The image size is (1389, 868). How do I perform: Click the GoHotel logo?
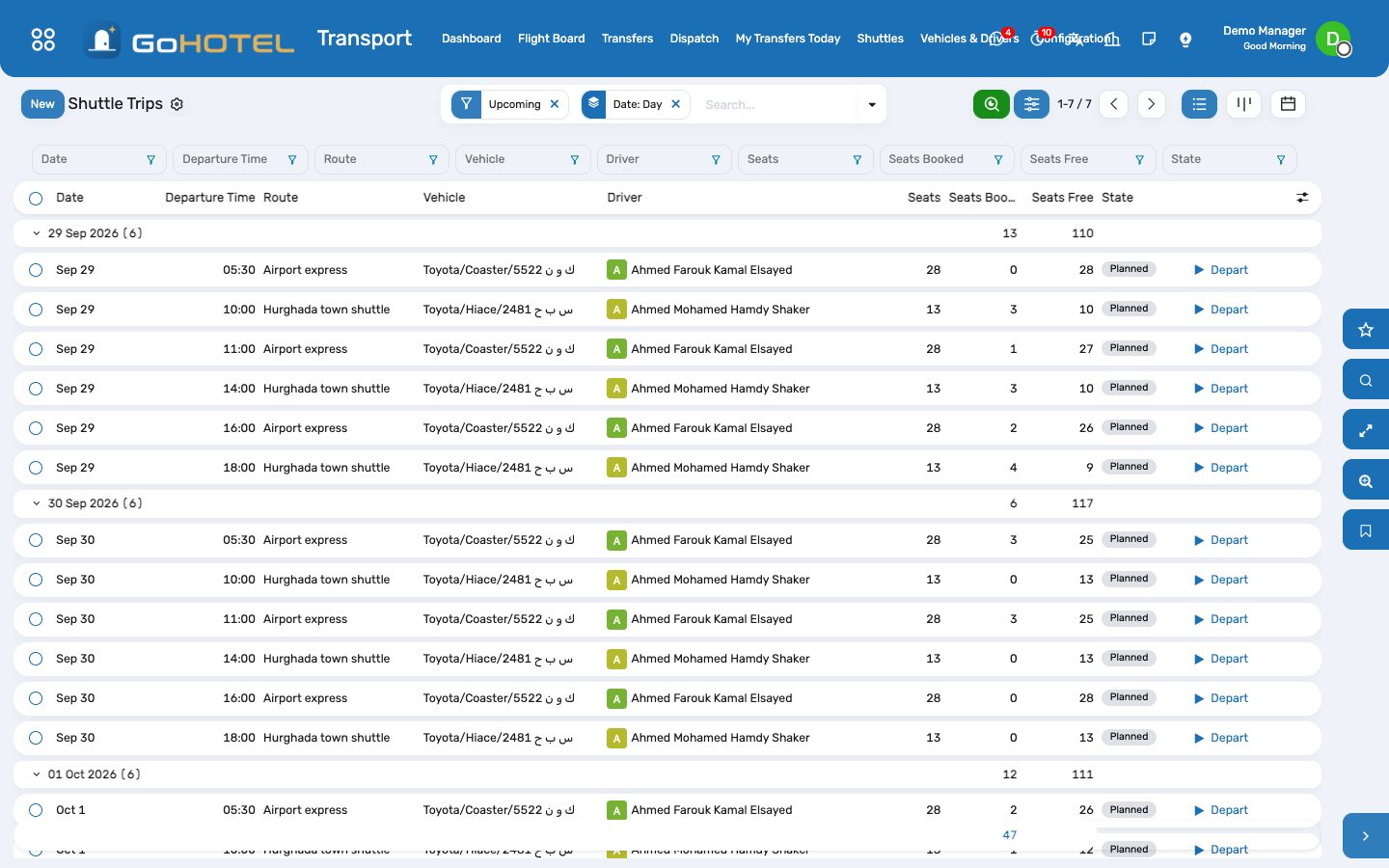point(189,41)
